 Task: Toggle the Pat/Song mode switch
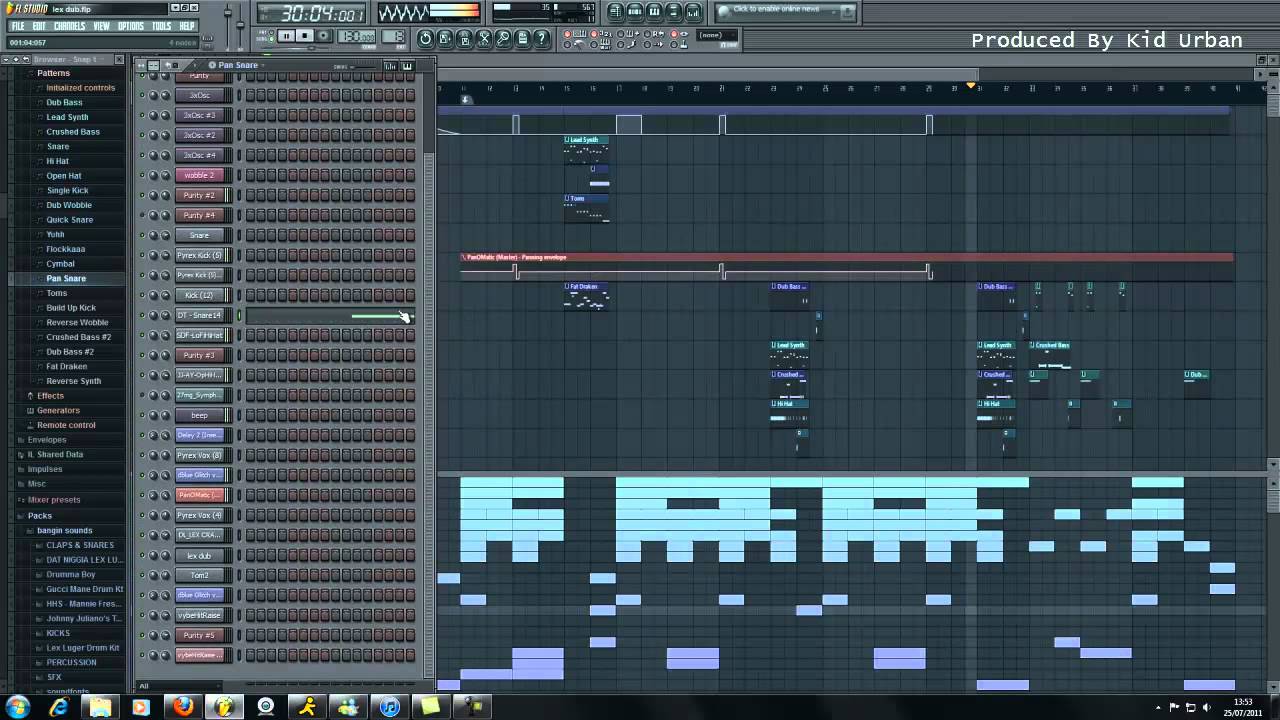point(271,36)
